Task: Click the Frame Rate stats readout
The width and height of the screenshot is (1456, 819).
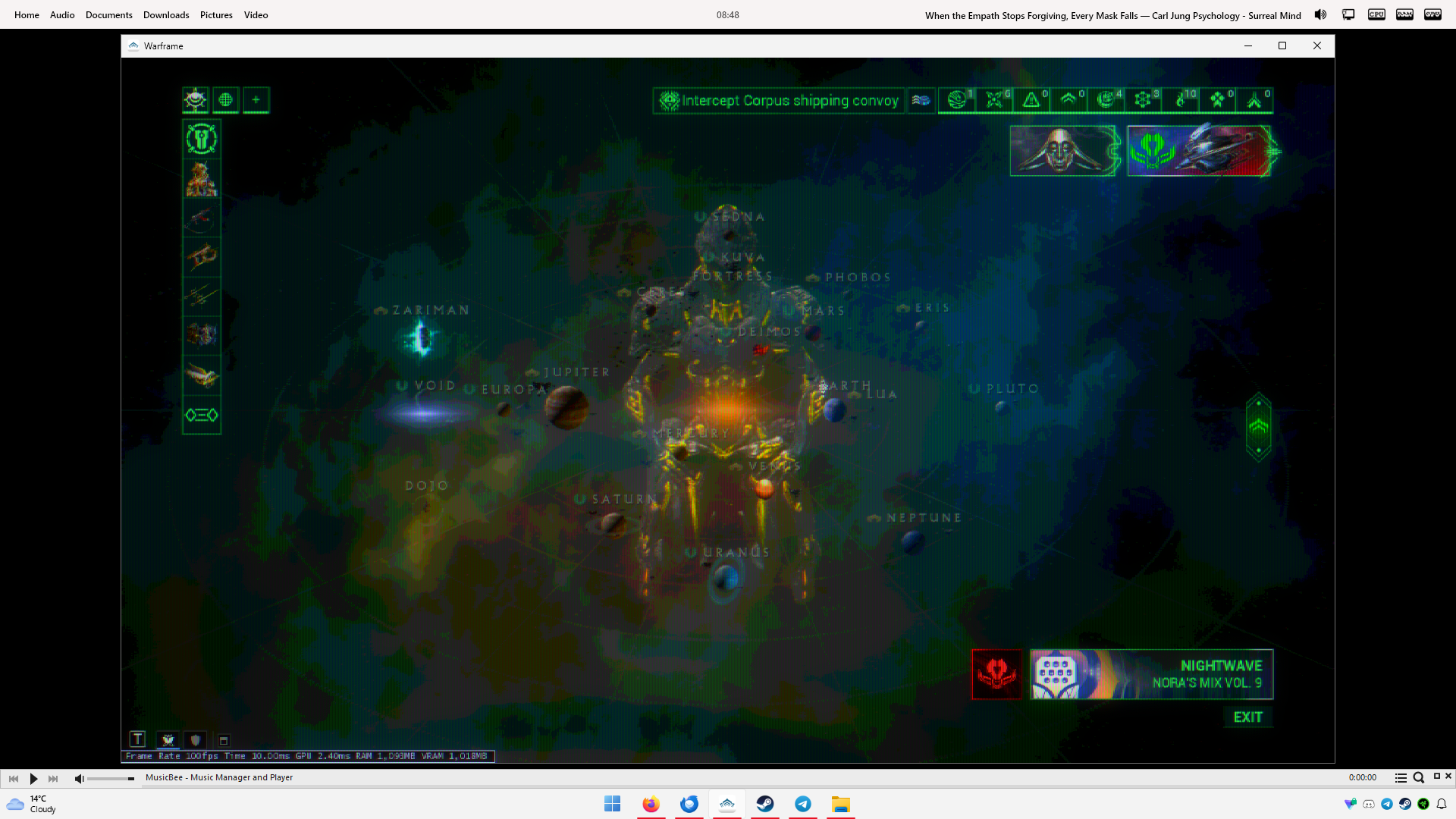Action: [307, 756]
